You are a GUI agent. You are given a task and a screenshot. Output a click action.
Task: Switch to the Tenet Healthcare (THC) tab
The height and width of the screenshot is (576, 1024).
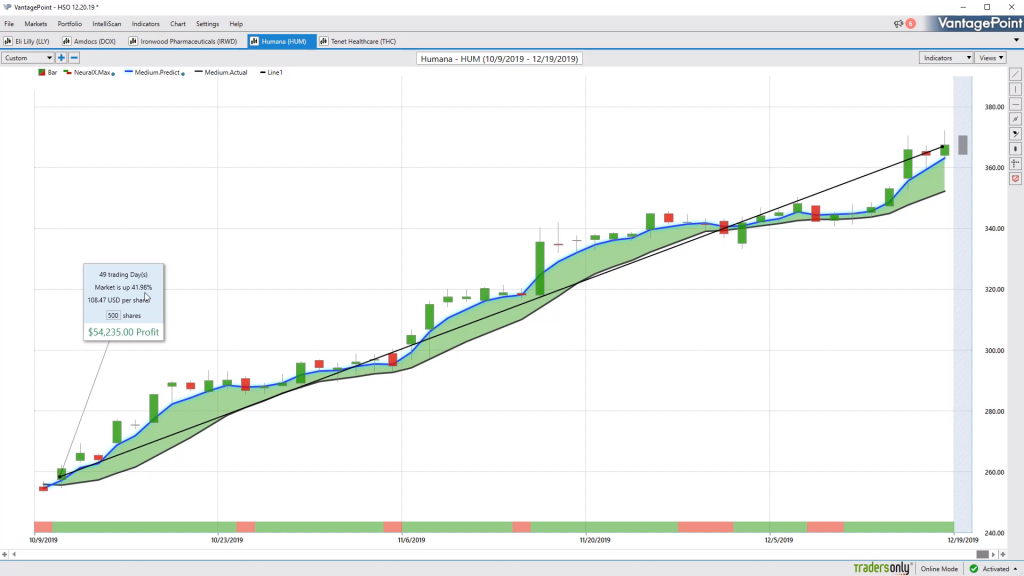point(358,41)
